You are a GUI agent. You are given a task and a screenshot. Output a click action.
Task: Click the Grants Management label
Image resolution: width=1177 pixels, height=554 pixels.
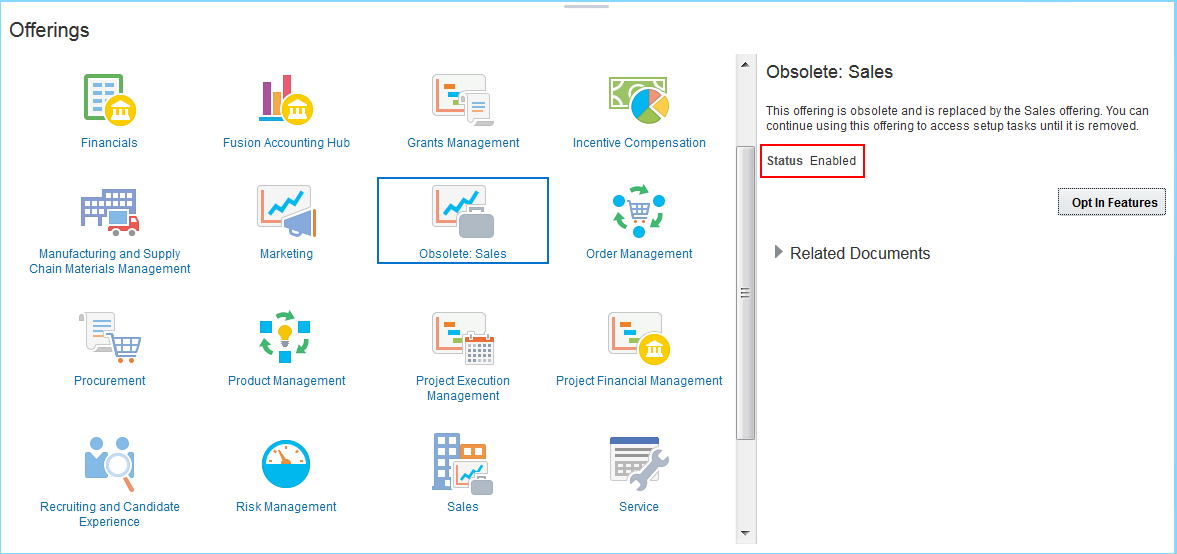pyautogui.click(x=463, y=143)
